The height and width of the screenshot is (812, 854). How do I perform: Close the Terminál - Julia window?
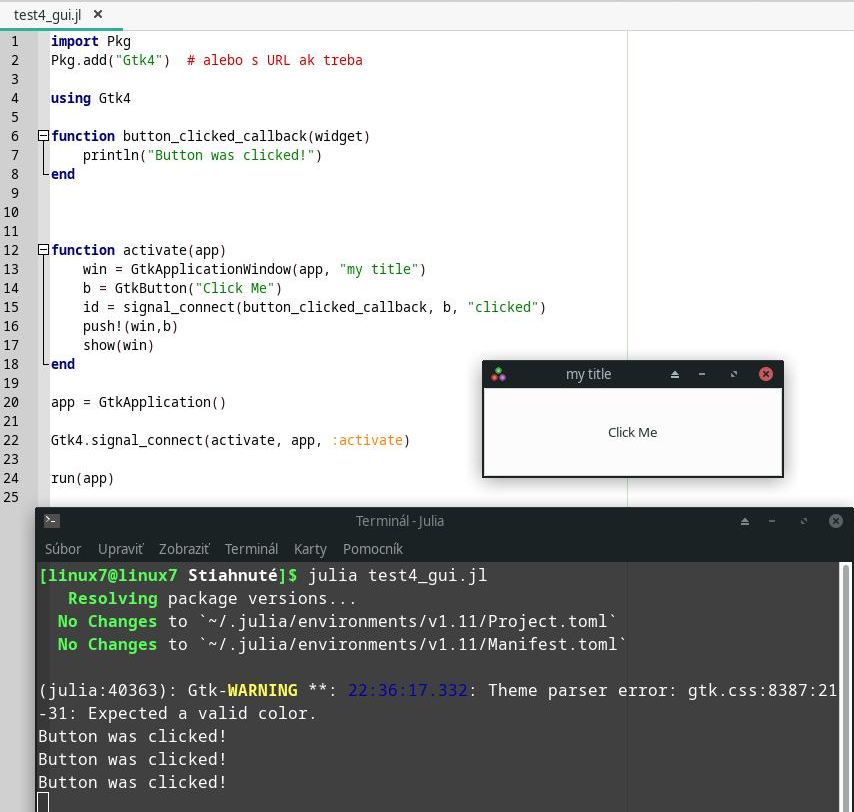tap(836, 521)
